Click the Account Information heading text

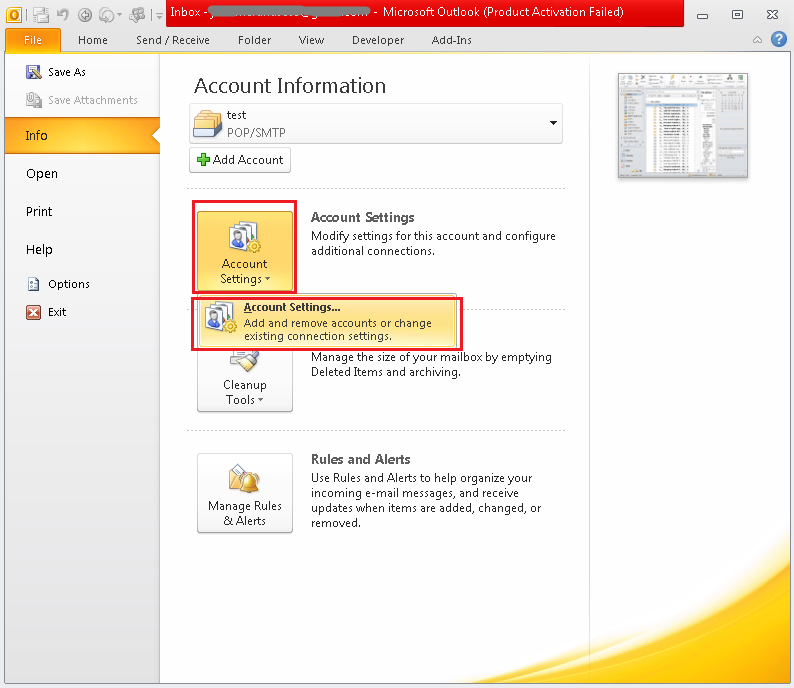point(290,86)
